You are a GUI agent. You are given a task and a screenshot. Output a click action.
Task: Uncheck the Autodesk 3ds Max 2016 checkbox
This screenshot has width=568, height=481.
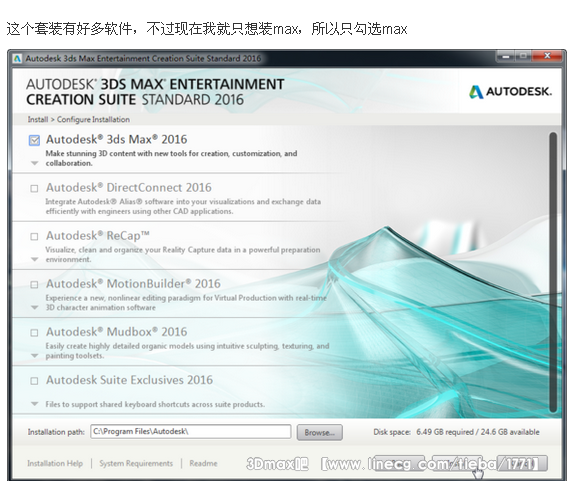pos(34,140)
